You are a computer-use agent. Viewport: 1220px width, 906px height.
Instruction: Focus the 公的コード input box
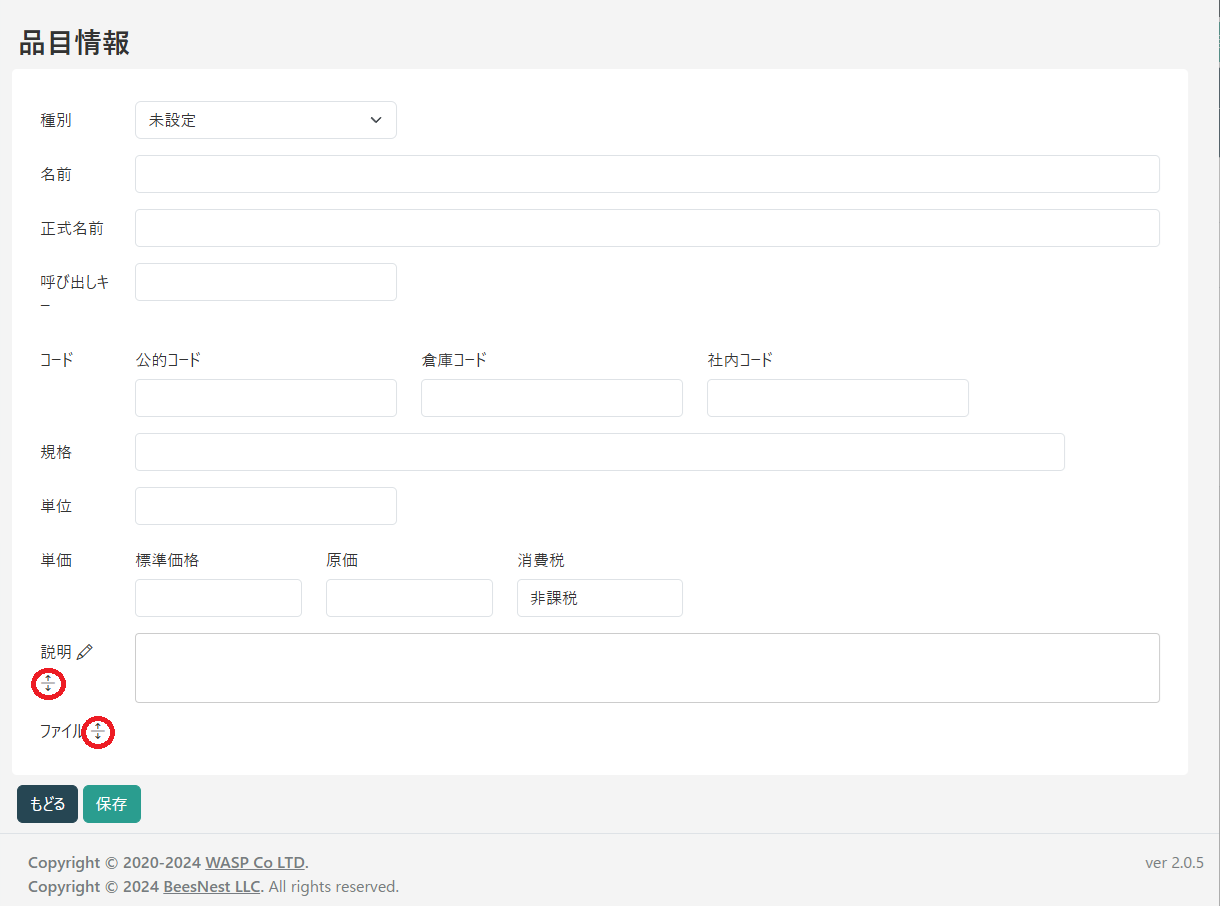click(x=265, y=398)
